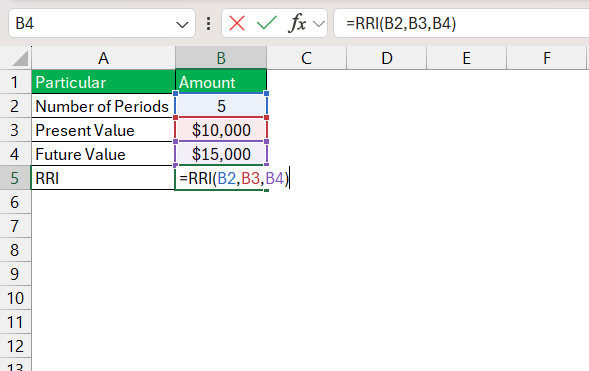The image size is (589, 371).
Task: Select row 9 header
Action: point(15,274)
